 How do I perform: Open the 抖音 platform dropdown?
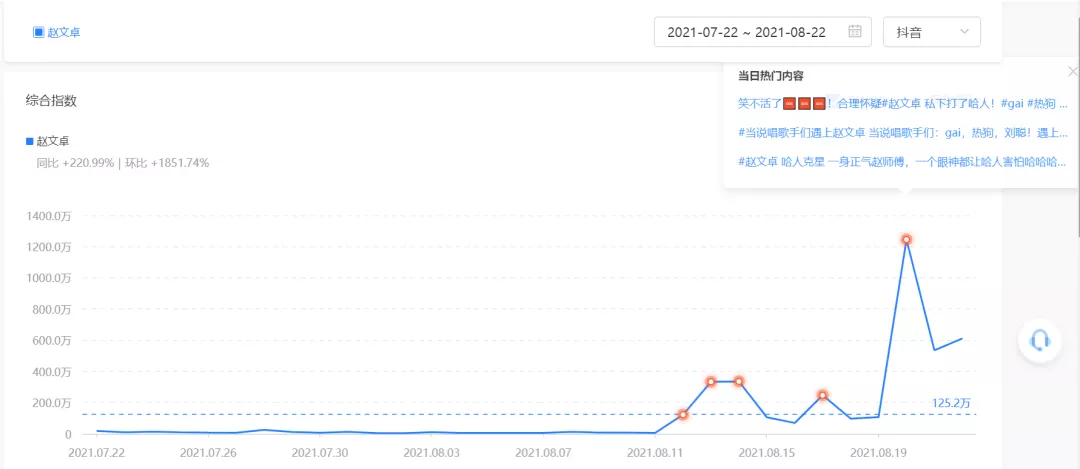coord(931,32)
